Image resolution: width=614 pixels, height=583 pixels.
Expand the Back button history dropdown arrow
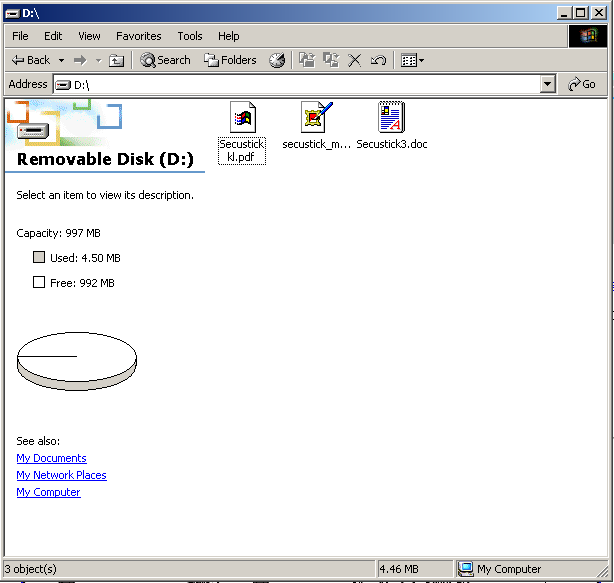[x=61, y=60]
